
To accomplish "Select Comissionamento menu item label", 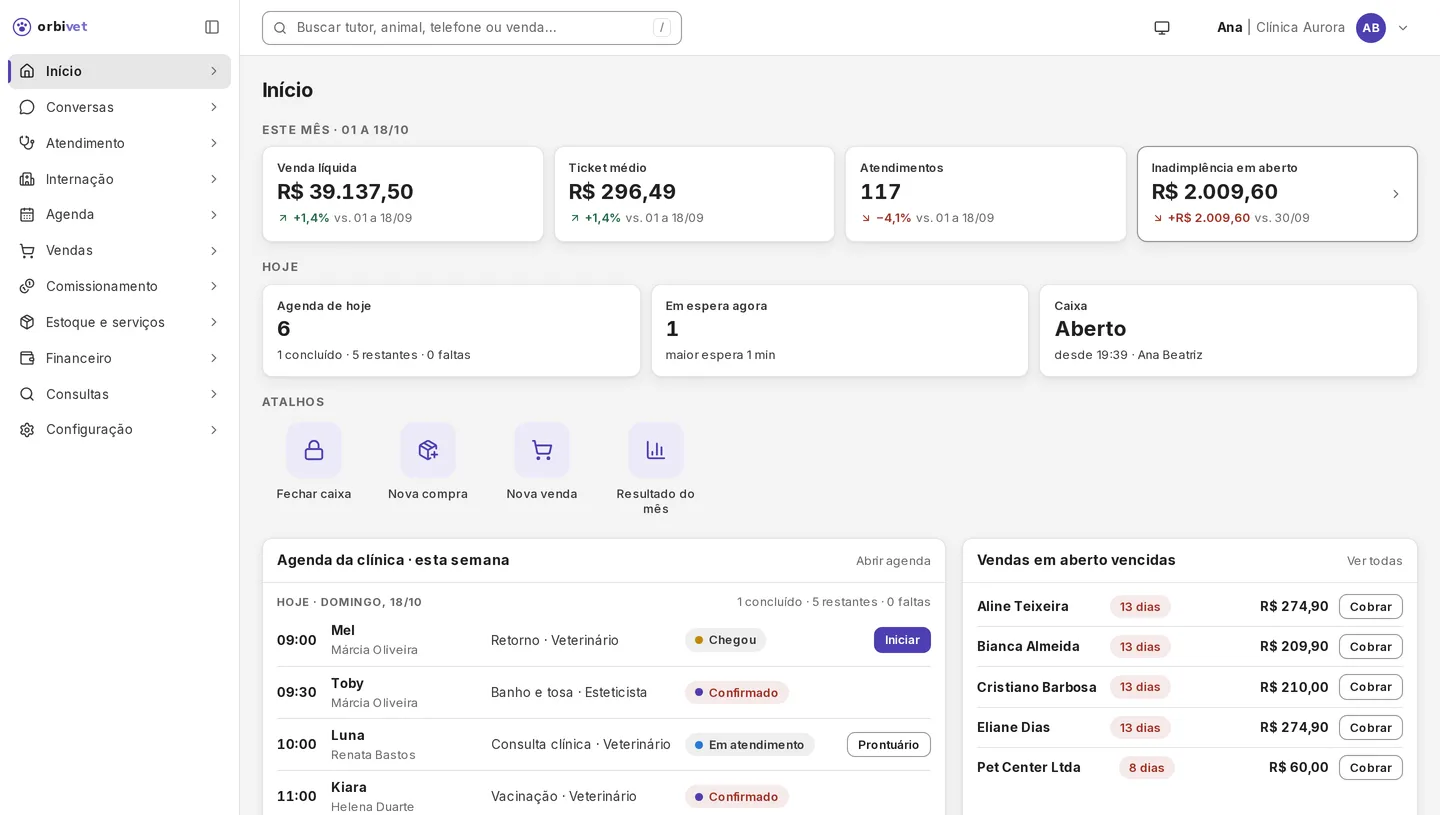I will point(102,286).
